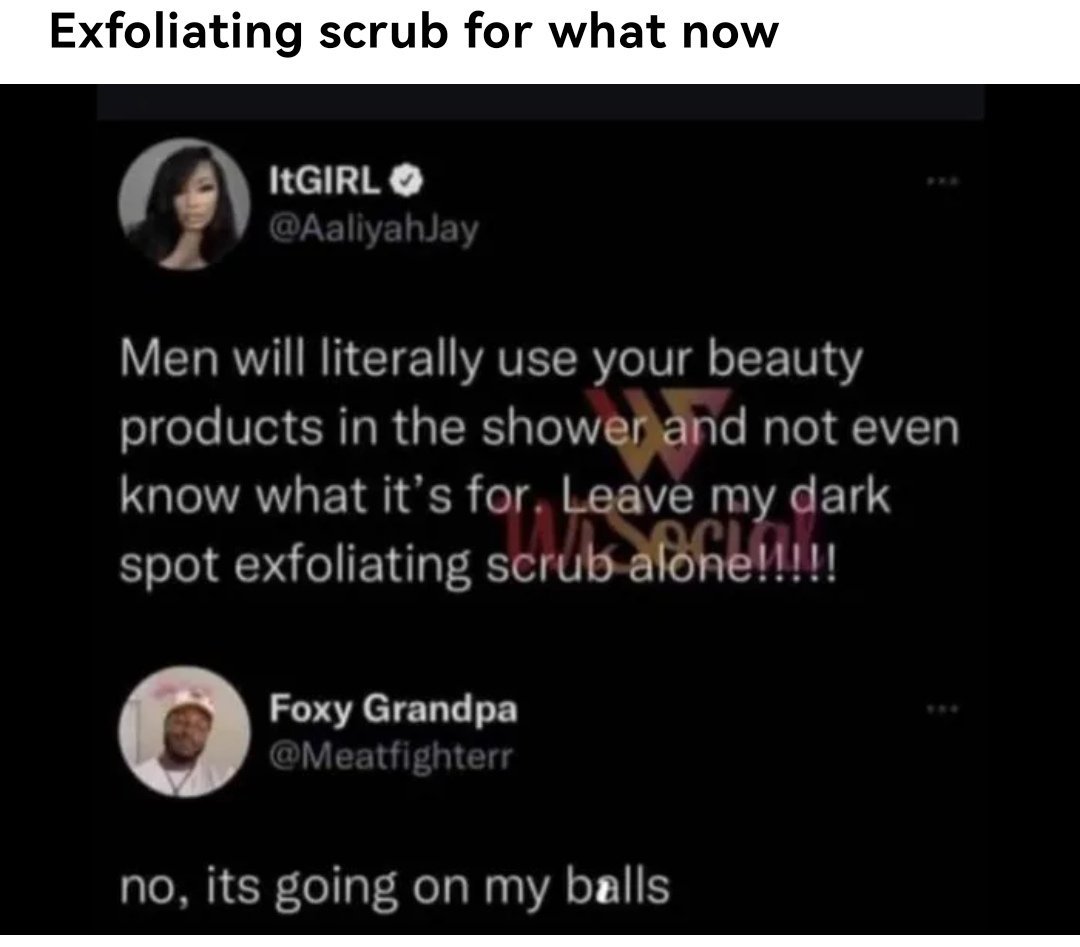1080x947 pixels.
Task: Click the dark gray bar above ItGIRL's tweet
Action: pos(540,102)
